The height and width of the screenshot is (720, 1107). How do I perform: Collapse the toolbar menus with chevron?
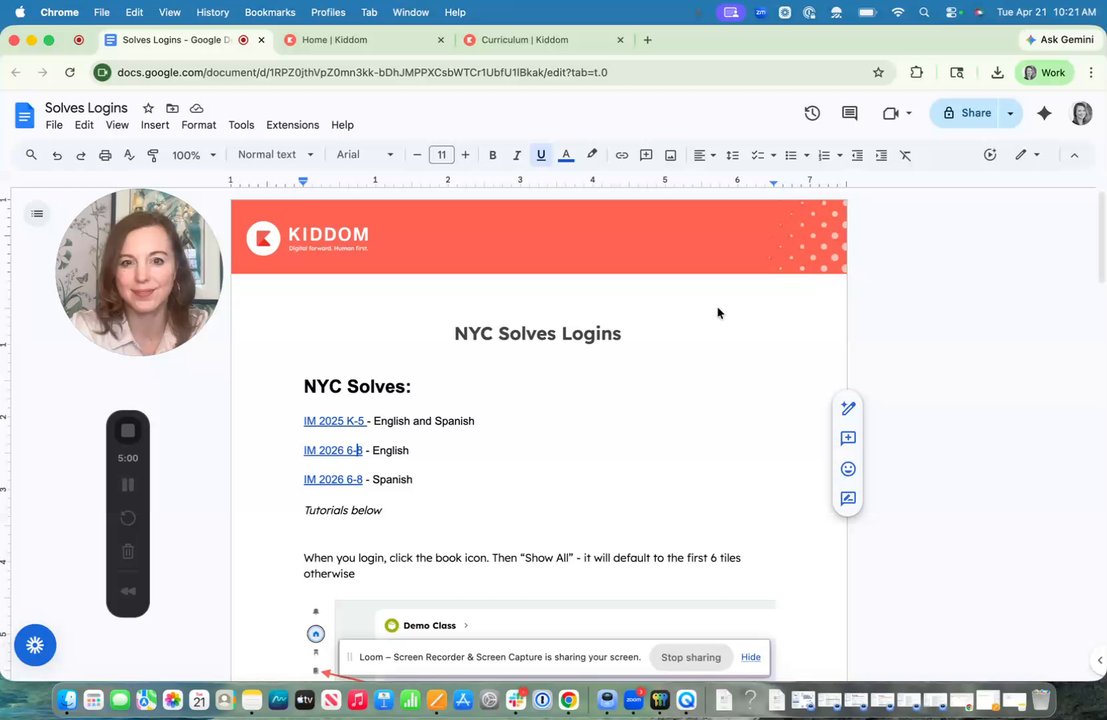click(1075, 155)
